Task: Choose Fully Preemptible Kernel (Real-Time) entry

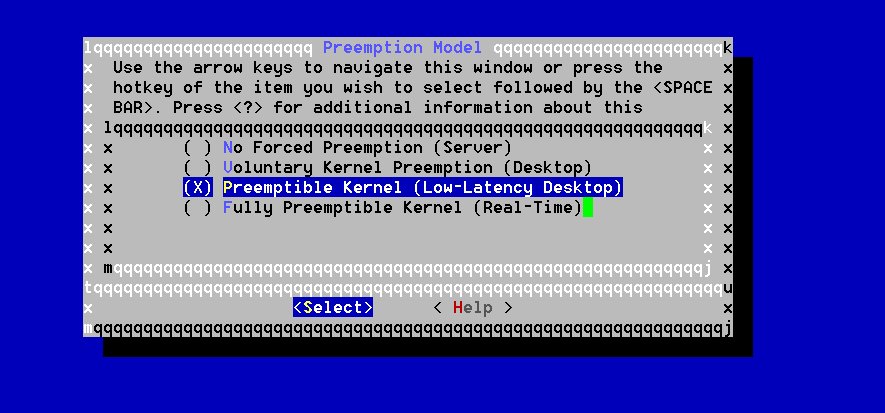Action: coord(402,208)
